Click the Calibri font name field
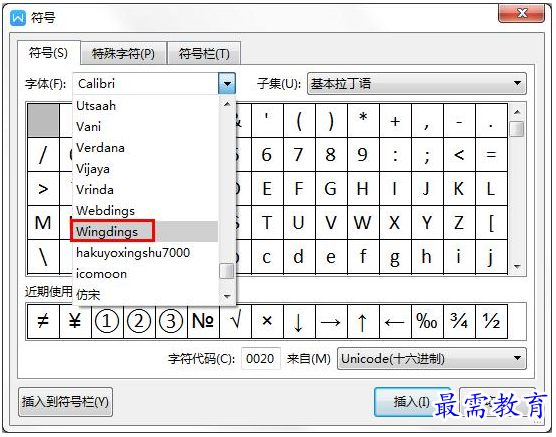This screenshot has height=437, width=556. tap(146, 84)
